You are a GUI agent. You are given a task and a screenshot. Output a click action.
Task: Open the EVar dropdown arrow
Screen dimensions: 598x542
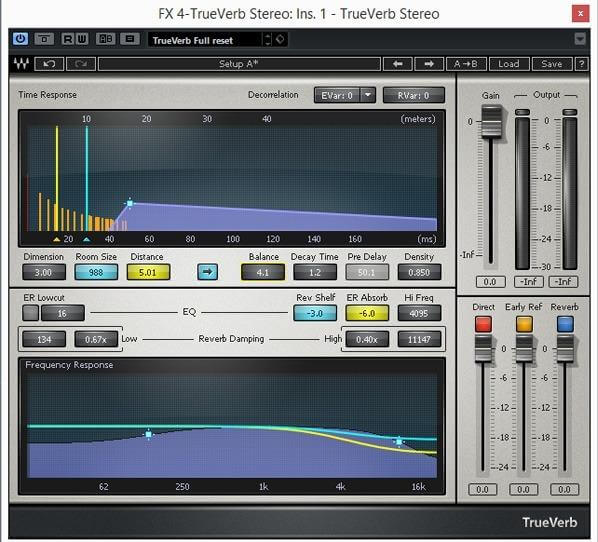[368, 95]
